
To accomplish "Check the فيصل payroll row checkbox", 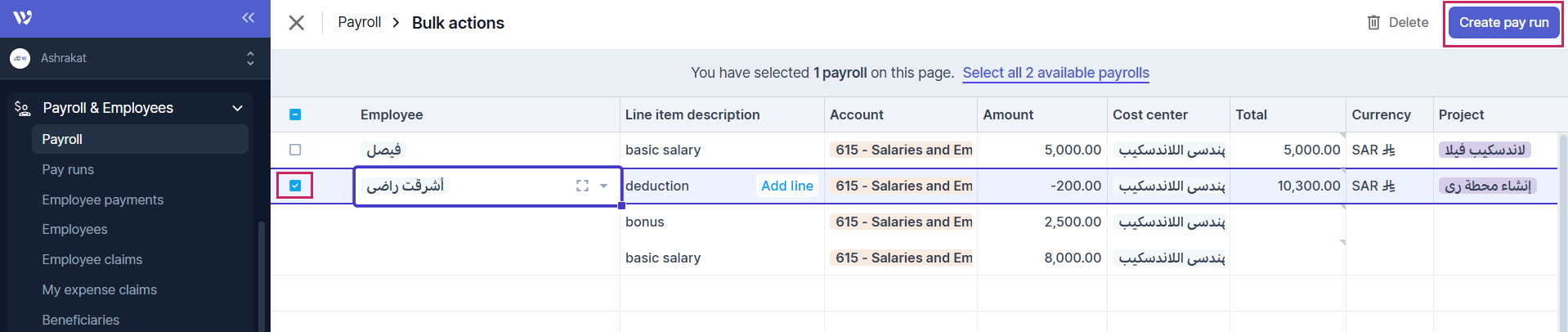I will coord(295,150).
